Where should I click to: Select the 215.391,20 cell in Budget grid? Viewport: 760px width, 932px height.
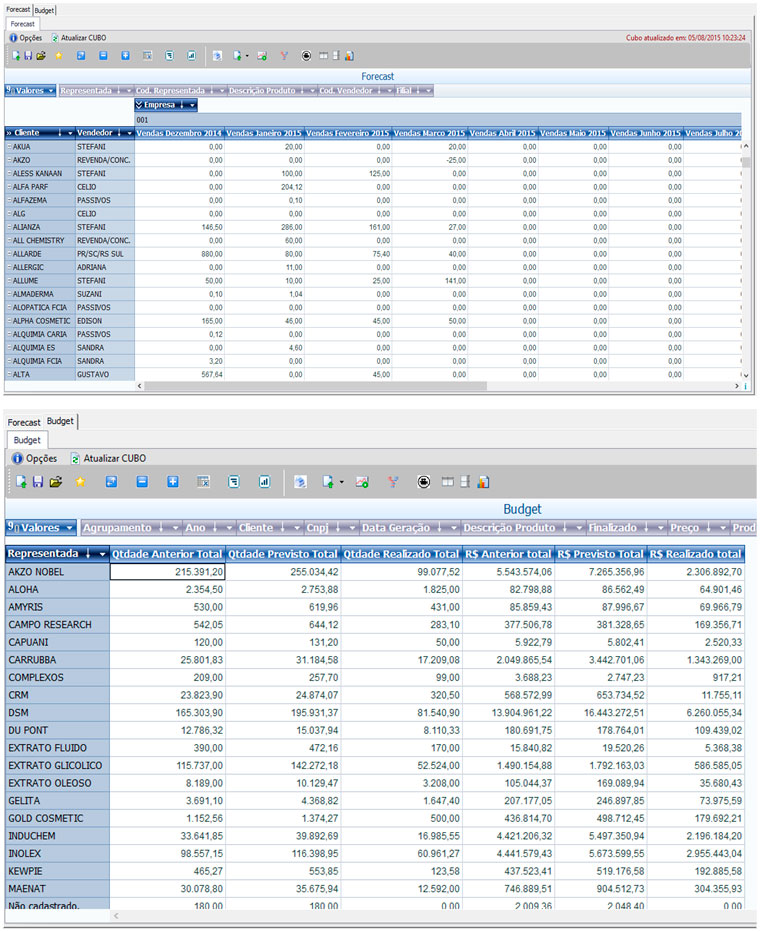[167, 572]
